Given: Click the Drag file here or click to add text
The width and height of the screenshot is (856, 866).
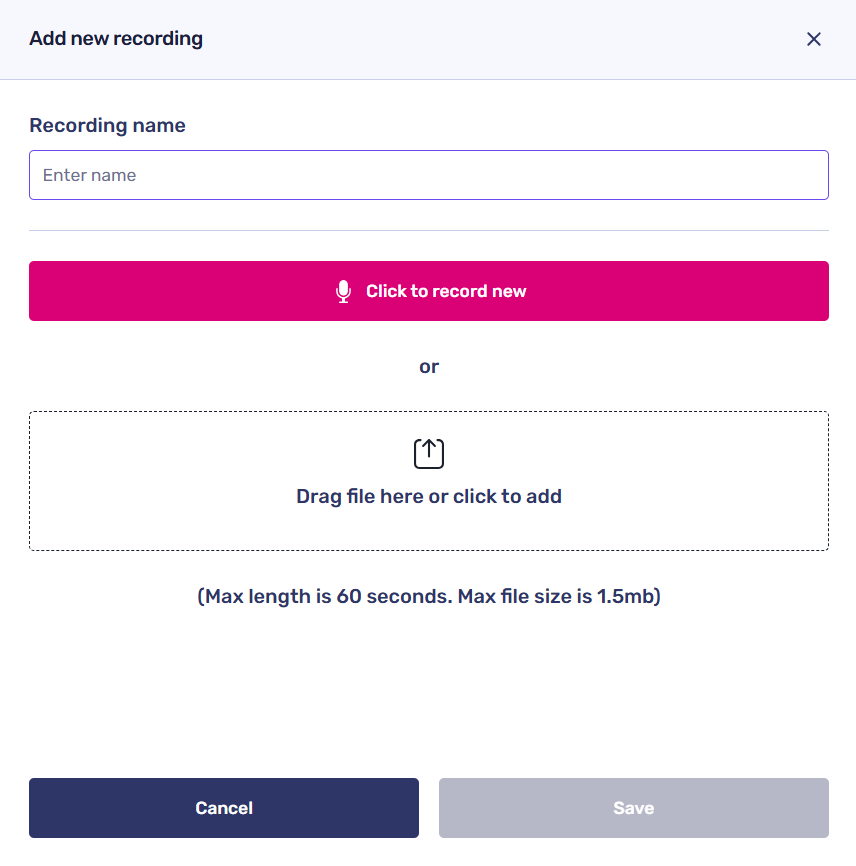Looking at the screenshot, I should [429, 496].
